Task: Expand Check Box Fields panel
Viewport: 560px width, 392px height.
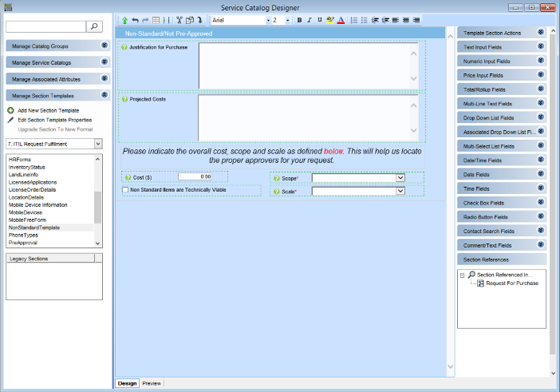Action: [541, 202]
